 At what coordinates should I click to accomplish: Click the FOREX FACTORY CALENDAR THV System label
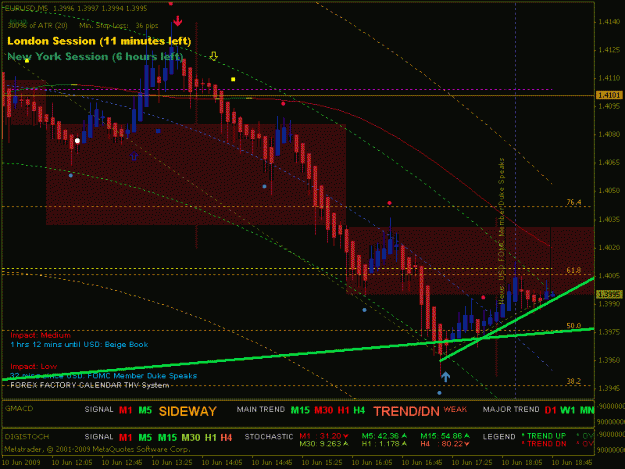pyautogui.click(x=90, y=385)
